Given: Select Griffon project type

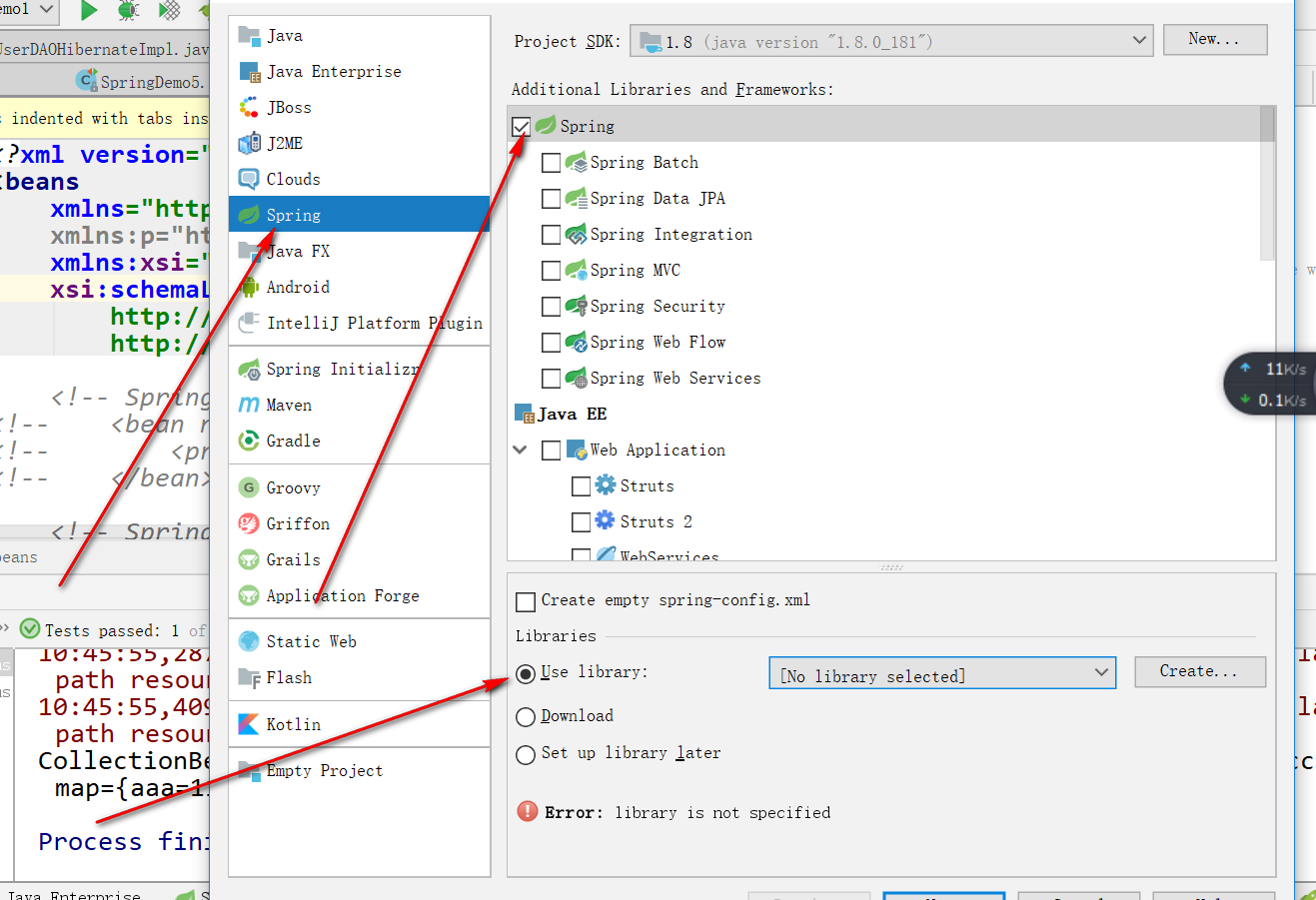Looking at the screenshot, I should (x=360, y=524).
